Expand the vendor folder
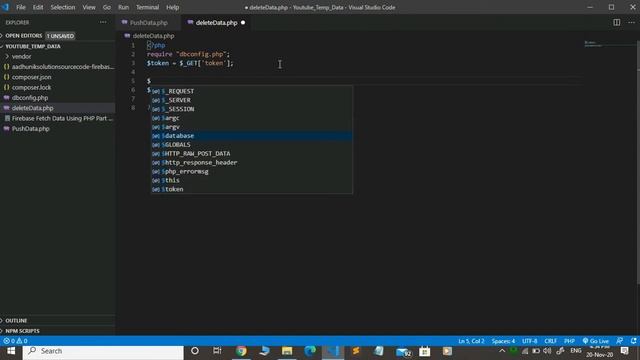 [21, 56]
